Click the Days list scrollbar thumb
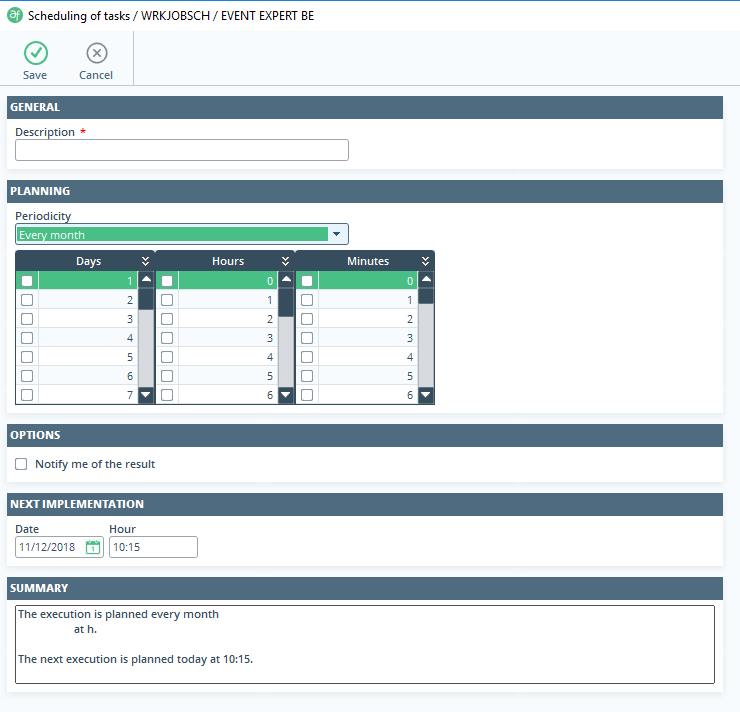 pos(146,299)
